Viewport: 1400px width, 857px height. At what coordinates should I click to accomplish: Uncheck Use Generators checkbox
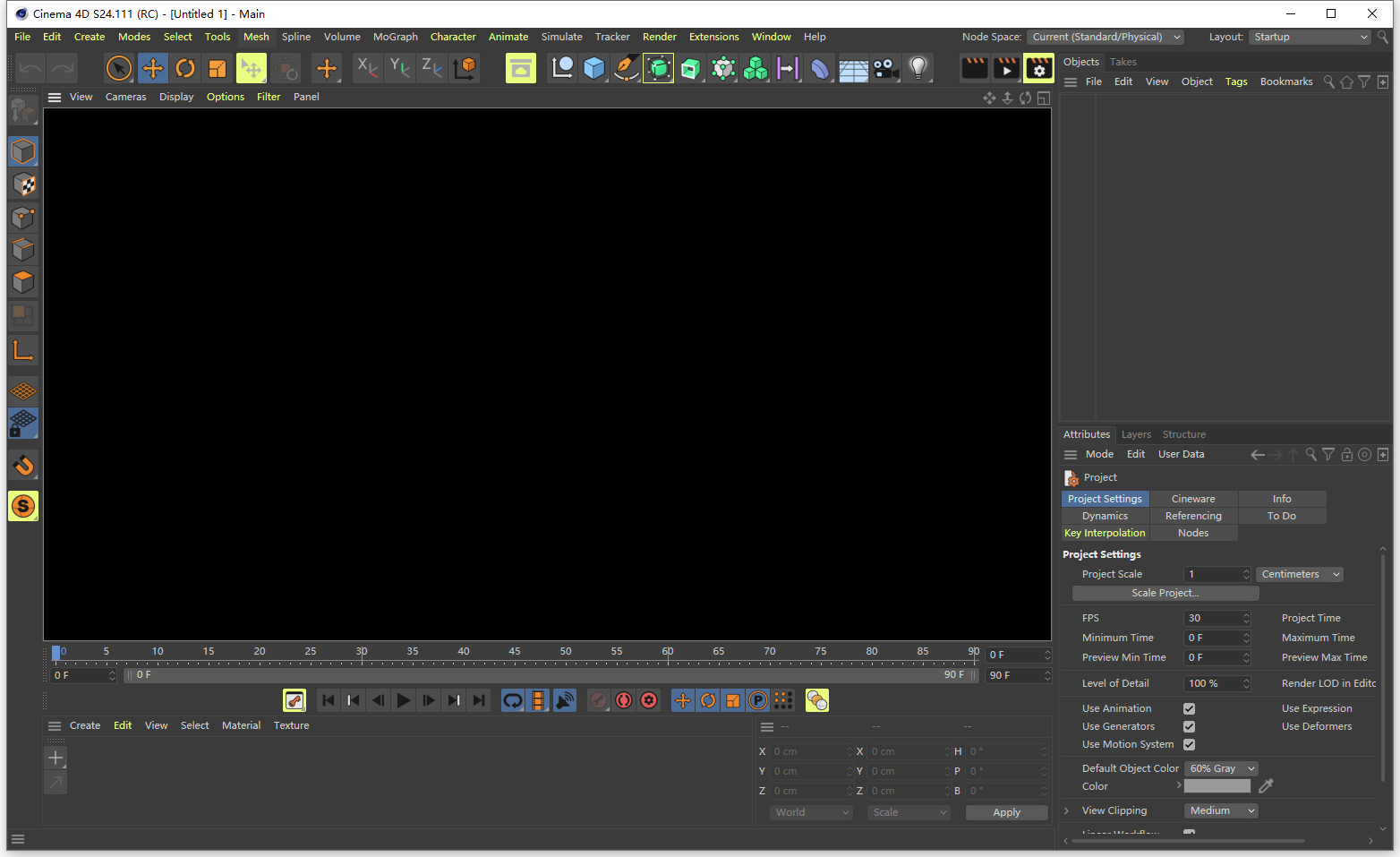click(1189, 726)
